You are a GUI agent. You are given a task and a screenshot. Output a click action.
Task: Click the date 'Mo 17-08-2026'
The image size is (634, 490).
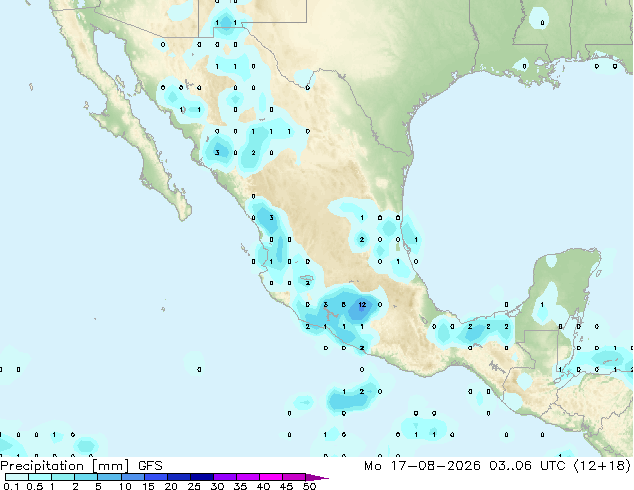coord(422,466)
